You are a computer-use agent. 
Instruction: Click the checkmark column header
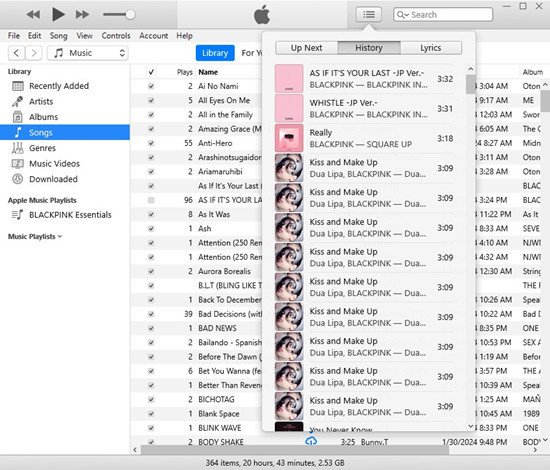tap(151, 72)
